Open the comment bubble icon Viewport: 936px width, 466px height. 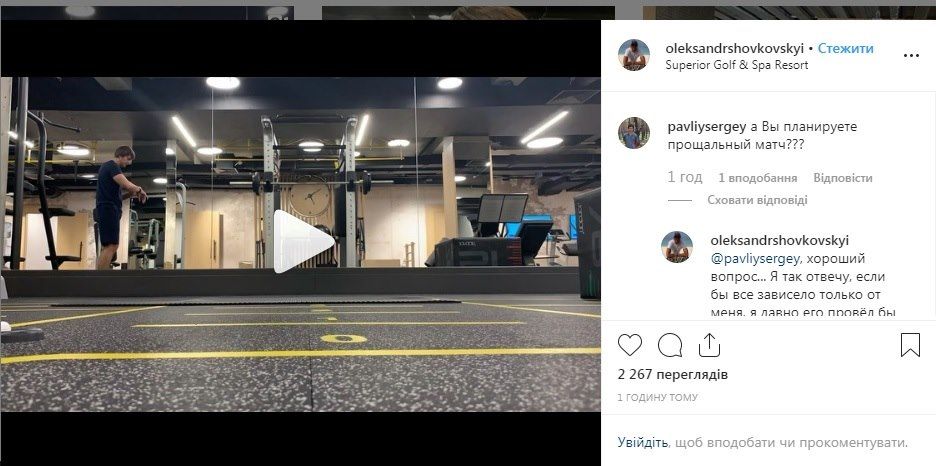pos(670,345)
